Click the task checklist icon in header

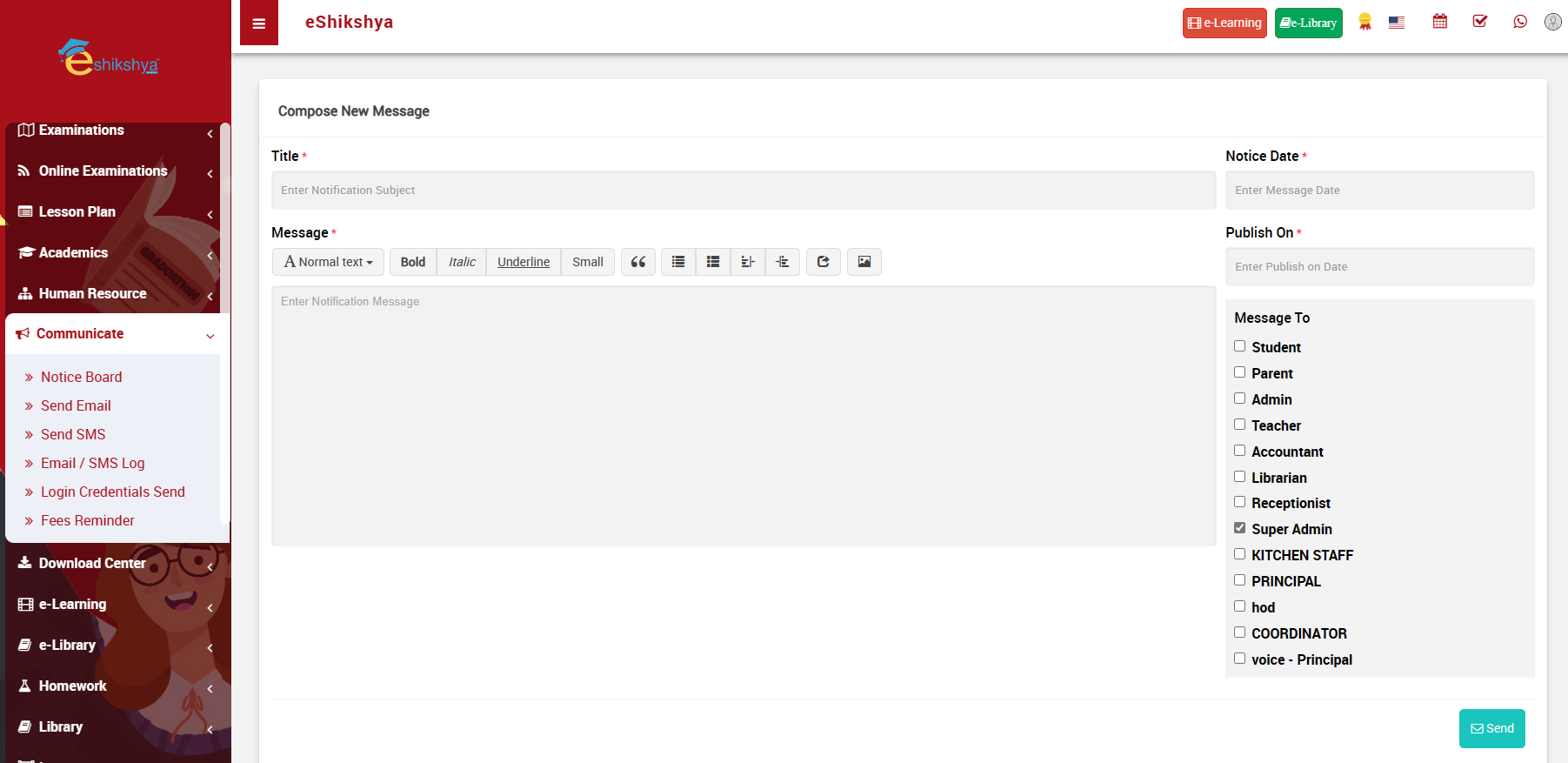pyautogui.click(x=1479, y=22)
